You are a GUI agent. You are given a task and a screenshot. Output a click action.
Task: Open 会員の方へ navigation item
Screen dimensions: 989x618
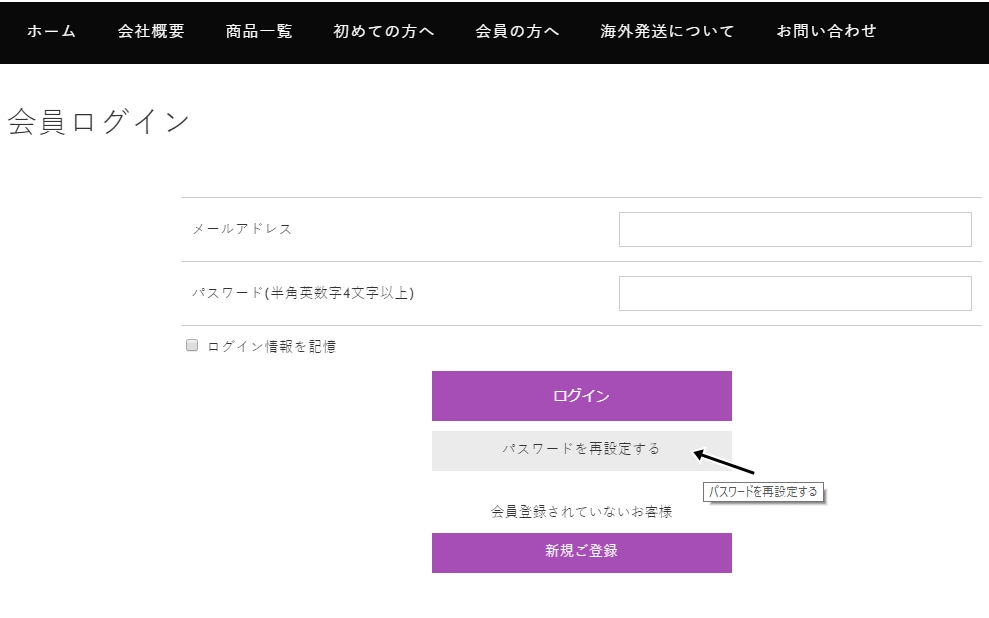click(517, 32)
